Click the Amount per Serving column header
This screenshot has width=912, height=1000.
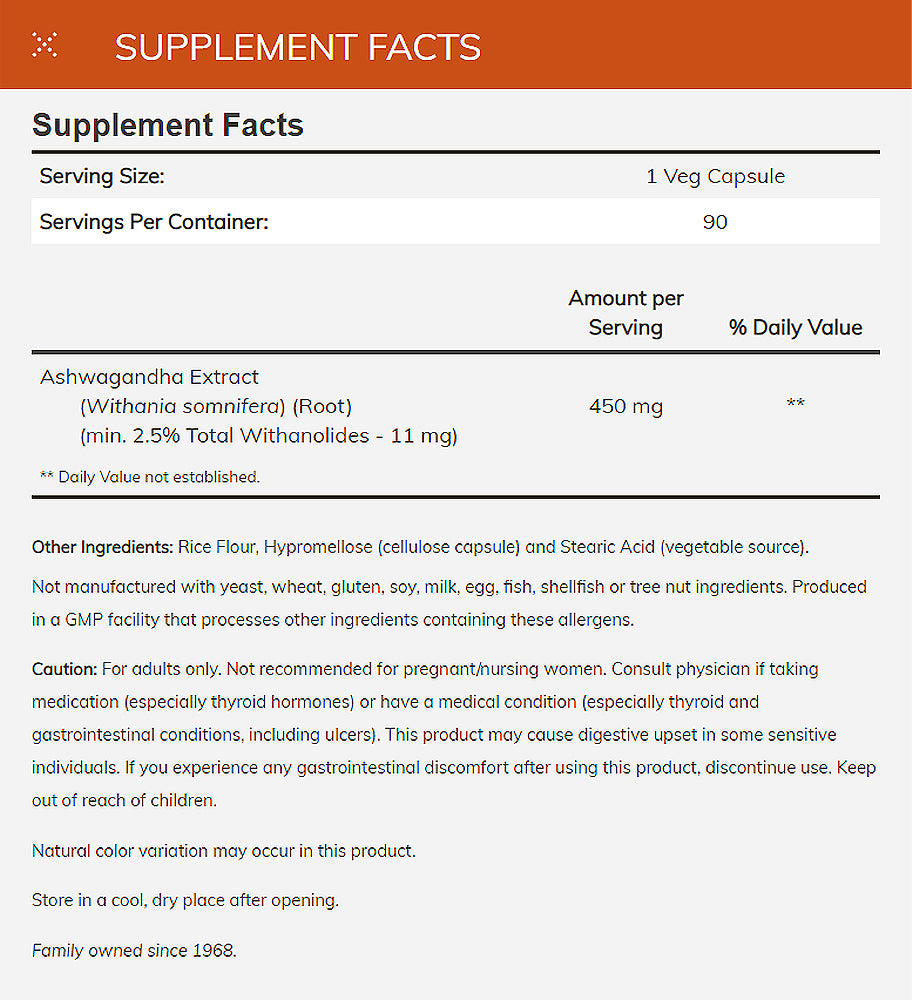point(626,312)
